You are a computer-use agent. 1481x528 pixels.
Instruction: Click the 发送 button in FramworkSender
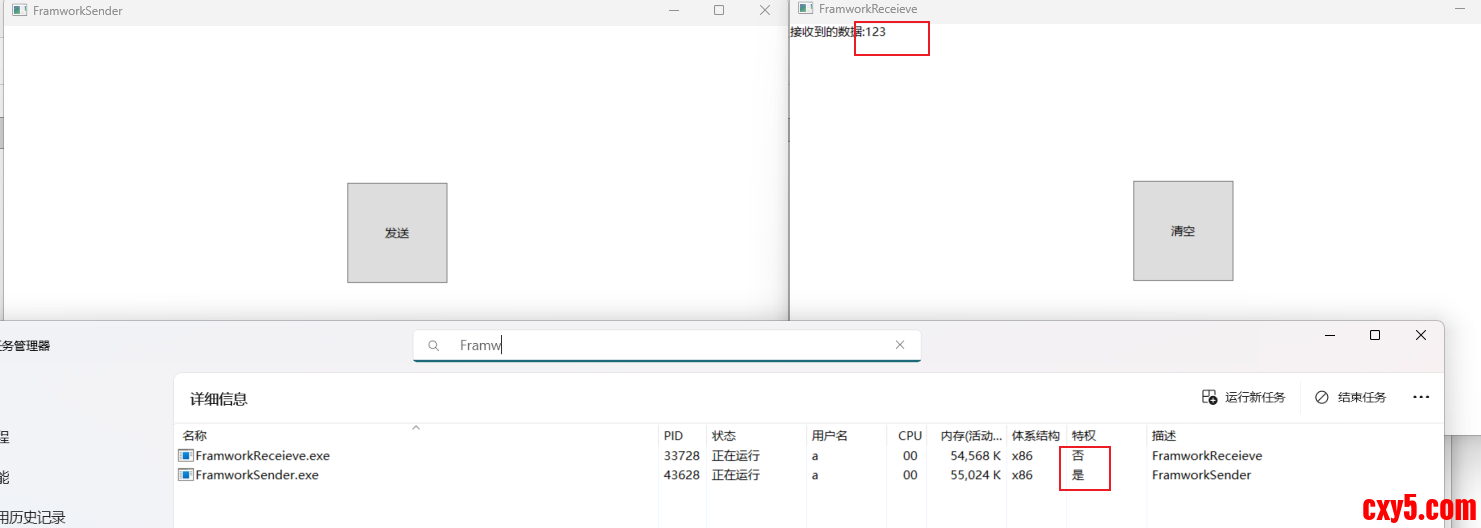(397, 233)
